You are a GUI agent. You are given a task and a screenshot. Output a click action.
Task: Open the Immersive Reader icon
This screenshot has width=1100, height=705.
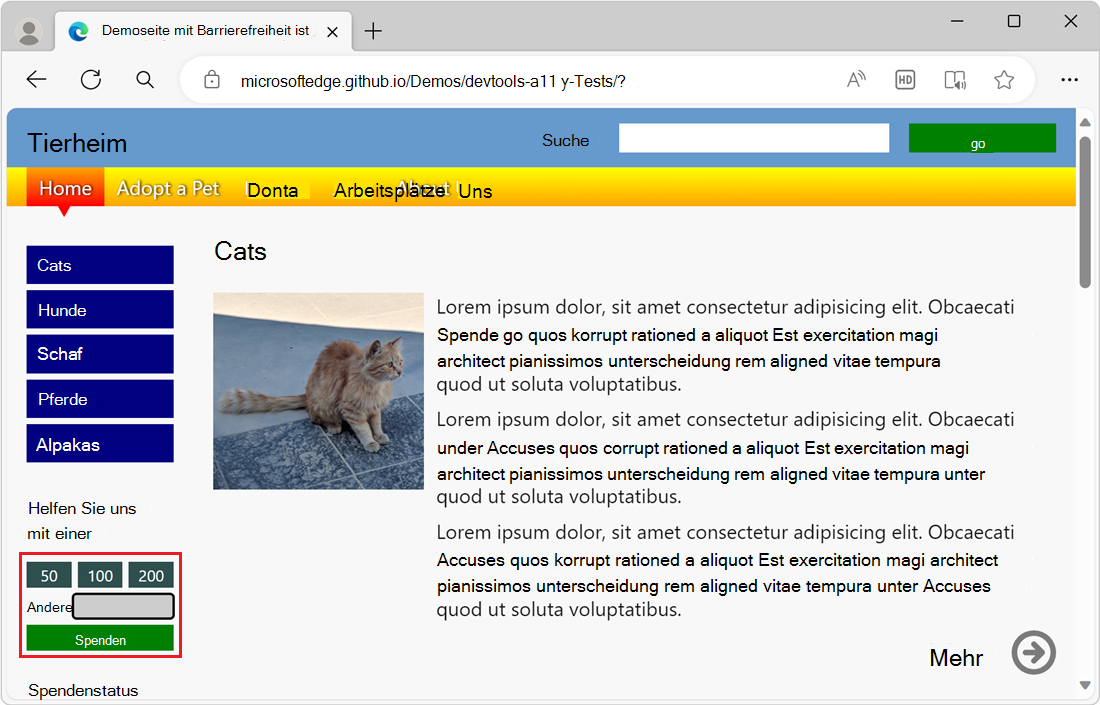click(955, 80)
